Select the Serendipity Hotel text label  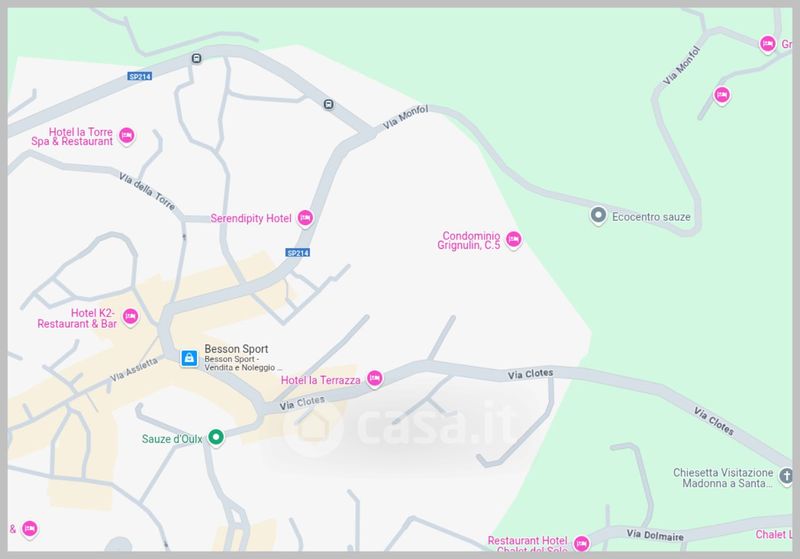(x=251, y=218)
